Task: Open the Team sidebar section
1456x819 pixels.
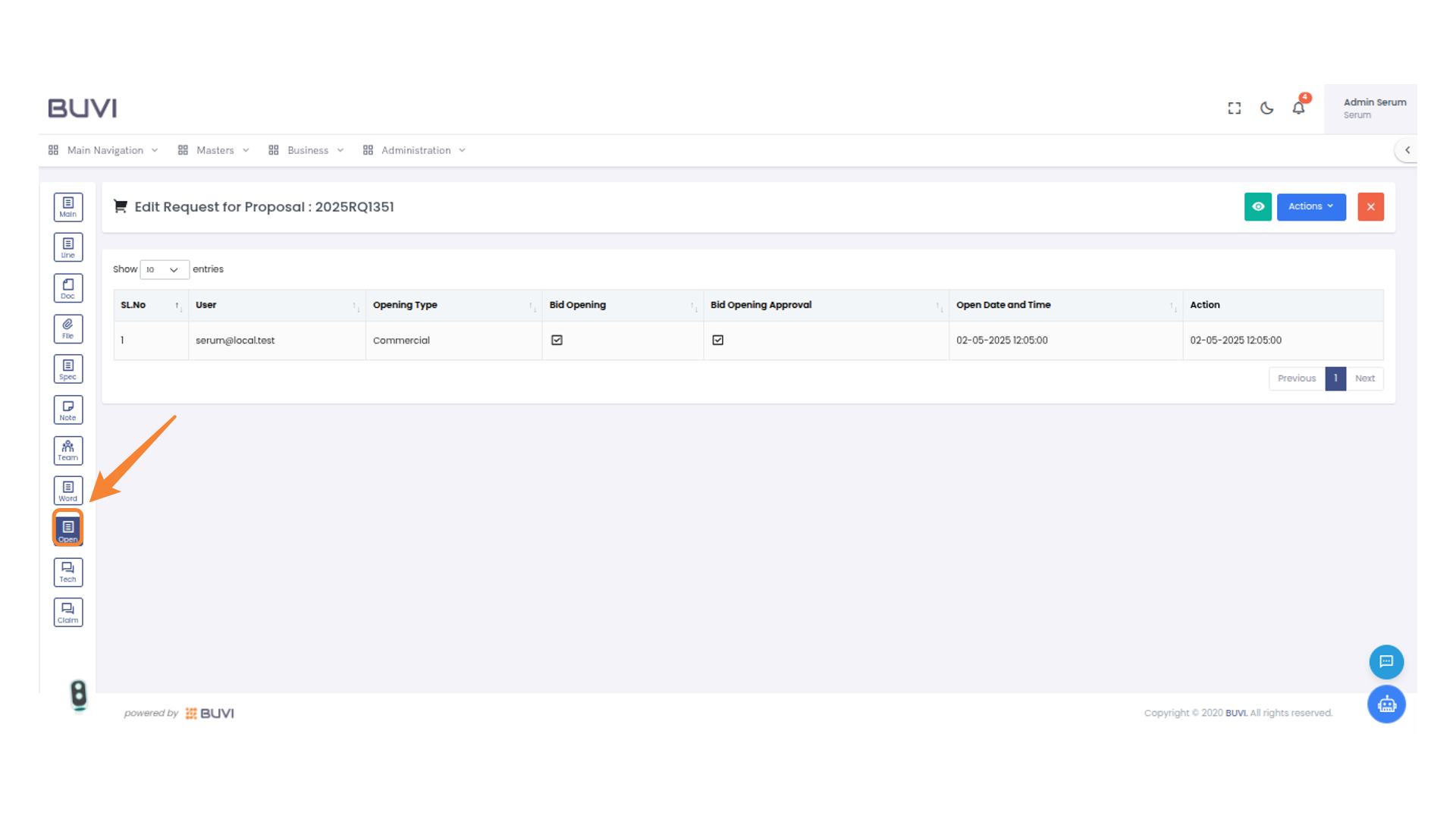Action: [68, 450]
